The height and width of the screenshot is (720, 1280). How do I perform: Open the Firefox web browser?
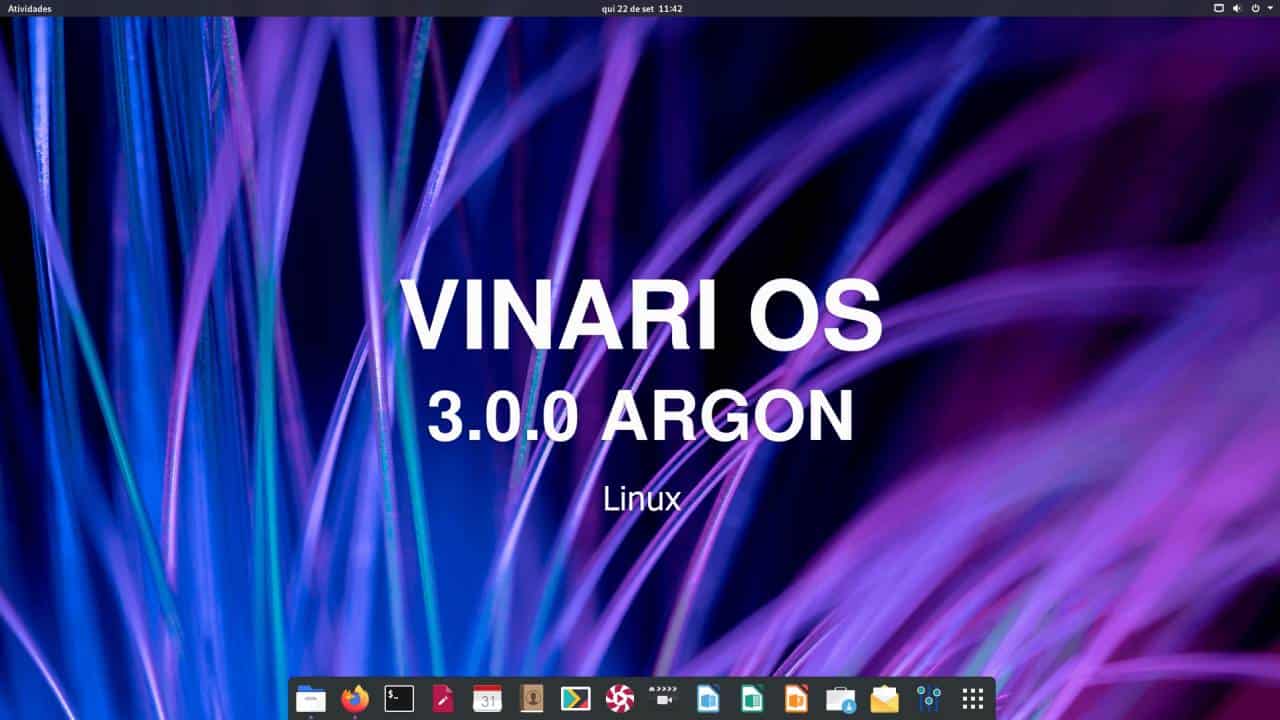coord(354,699)
